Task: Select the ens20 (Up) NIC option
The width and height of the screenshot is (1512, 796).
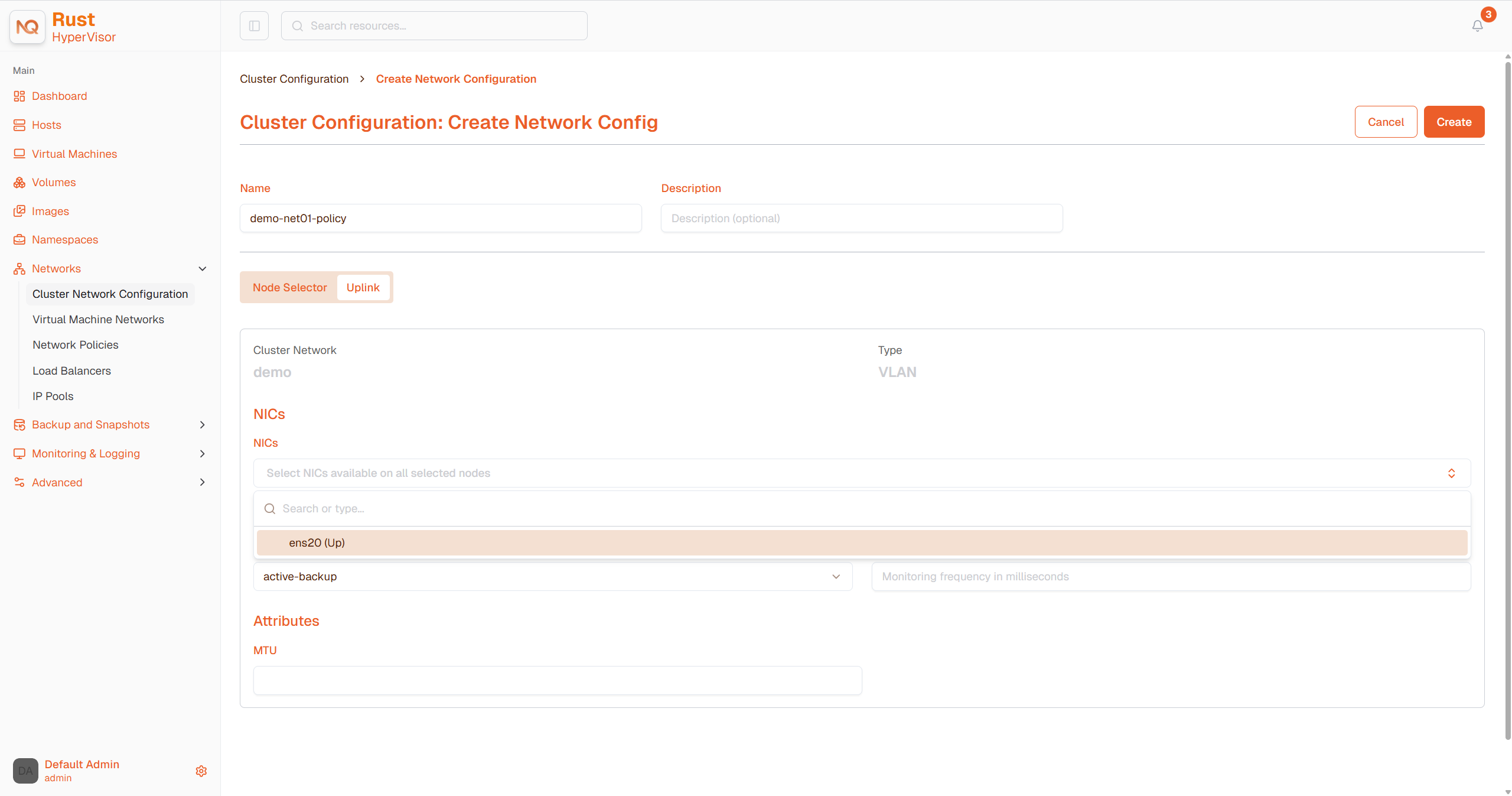Action: pos(862,543)
